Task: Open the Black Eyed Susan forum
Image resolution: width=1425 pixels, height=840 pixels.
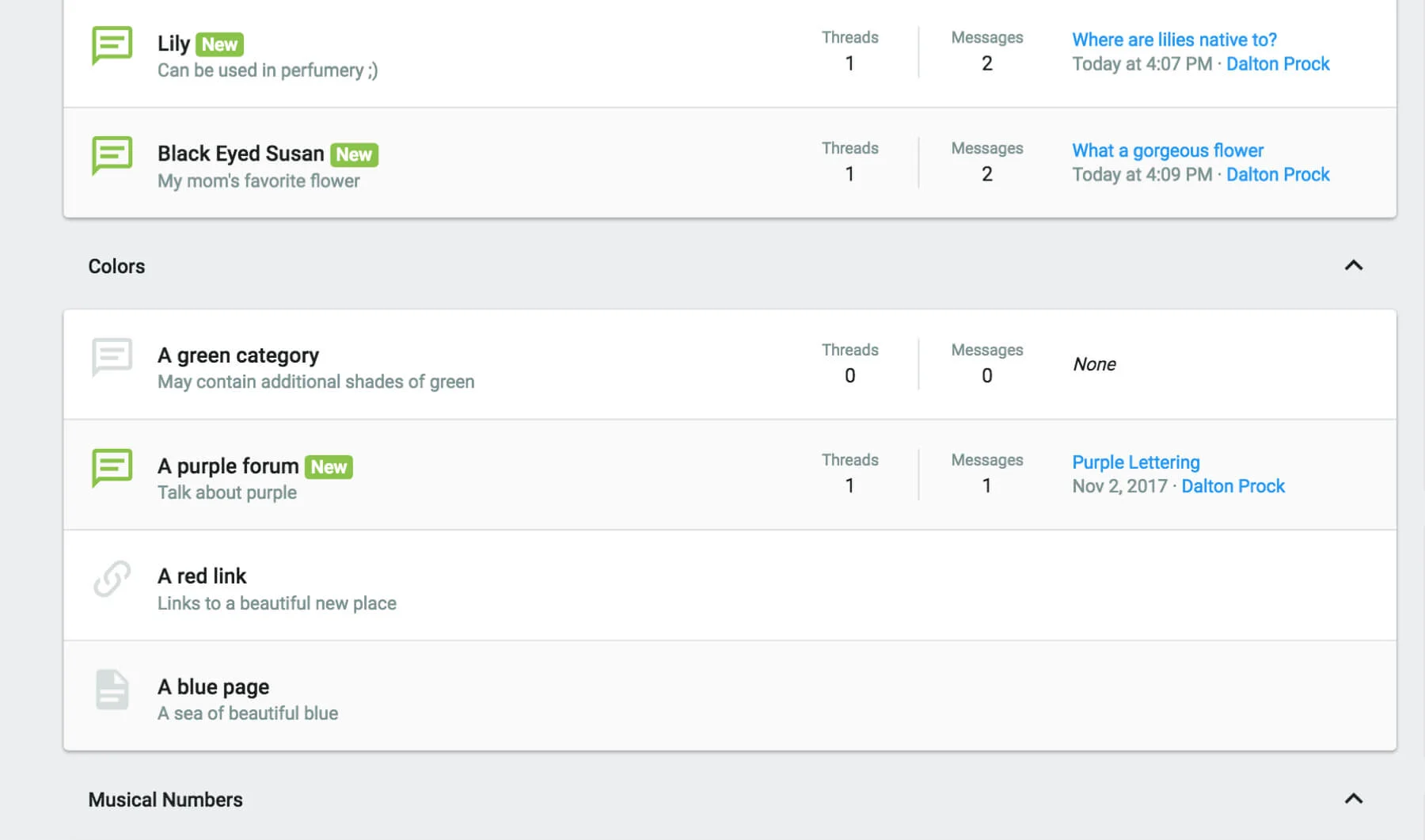Action: [x=241, y=154]
